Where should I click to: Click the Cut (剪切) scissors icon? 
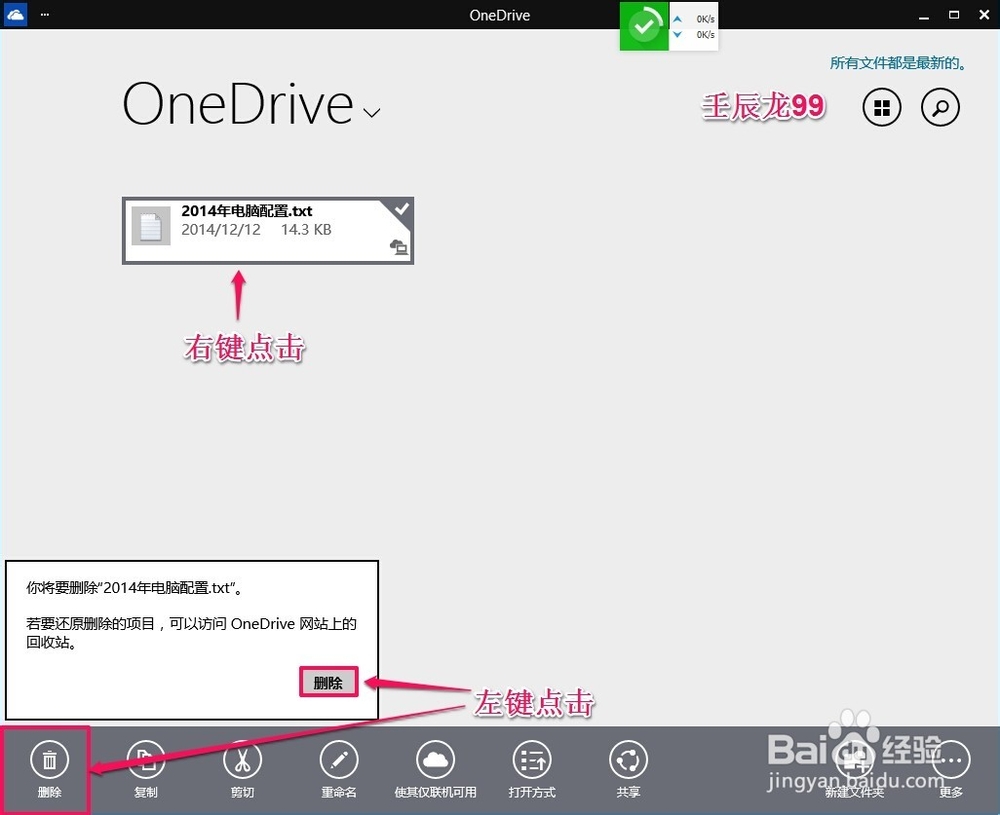pos(242,760)
